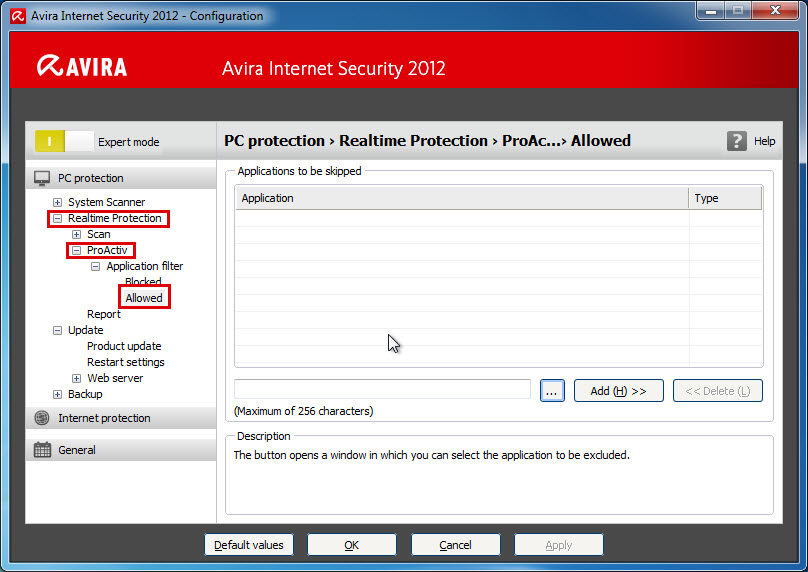Screen dimensions: 808x572
Task: Click the Cancel button
Action: tap(456, 545)
